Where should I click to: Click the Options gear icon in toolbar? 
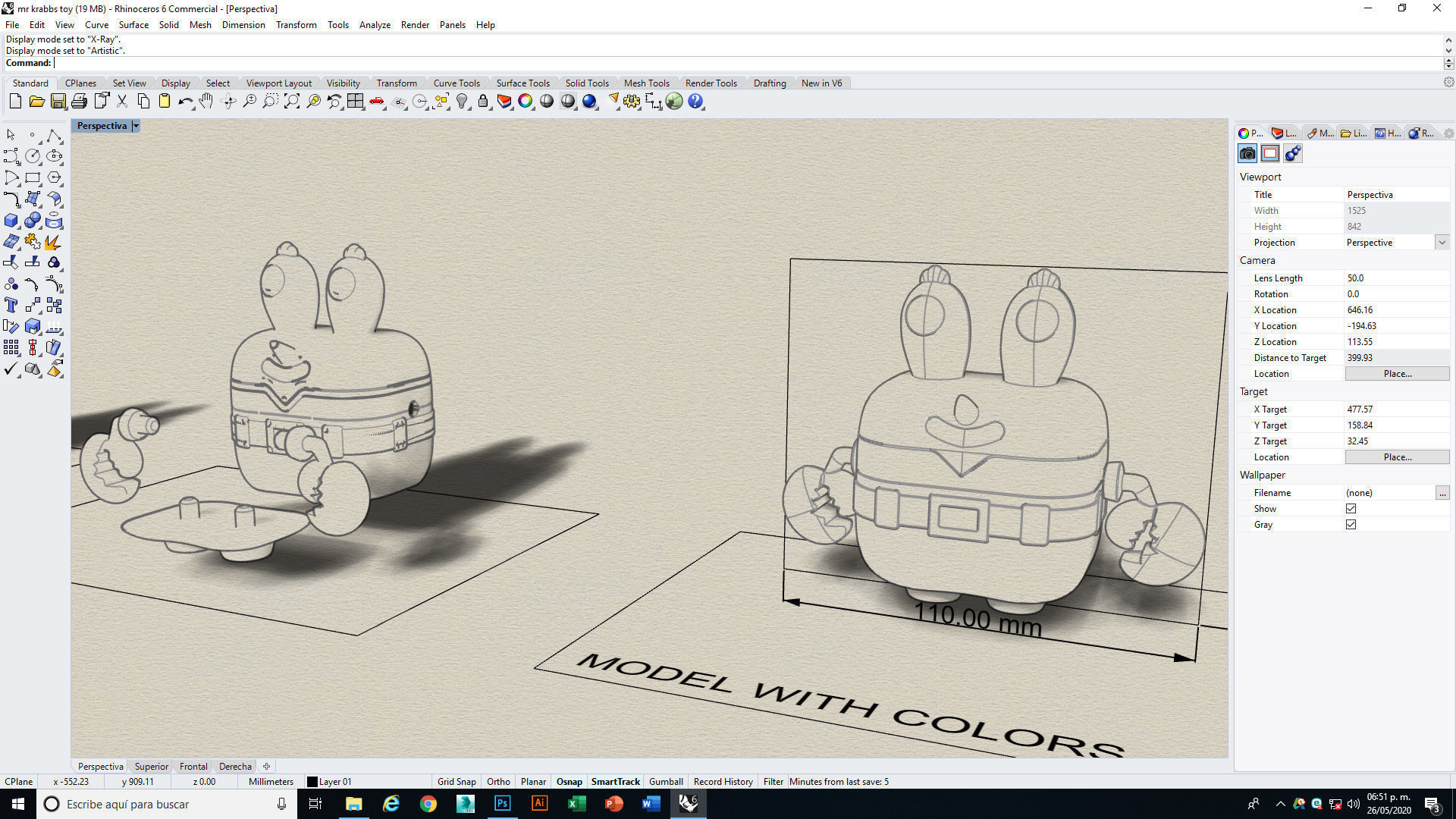(x=632, y=101)
